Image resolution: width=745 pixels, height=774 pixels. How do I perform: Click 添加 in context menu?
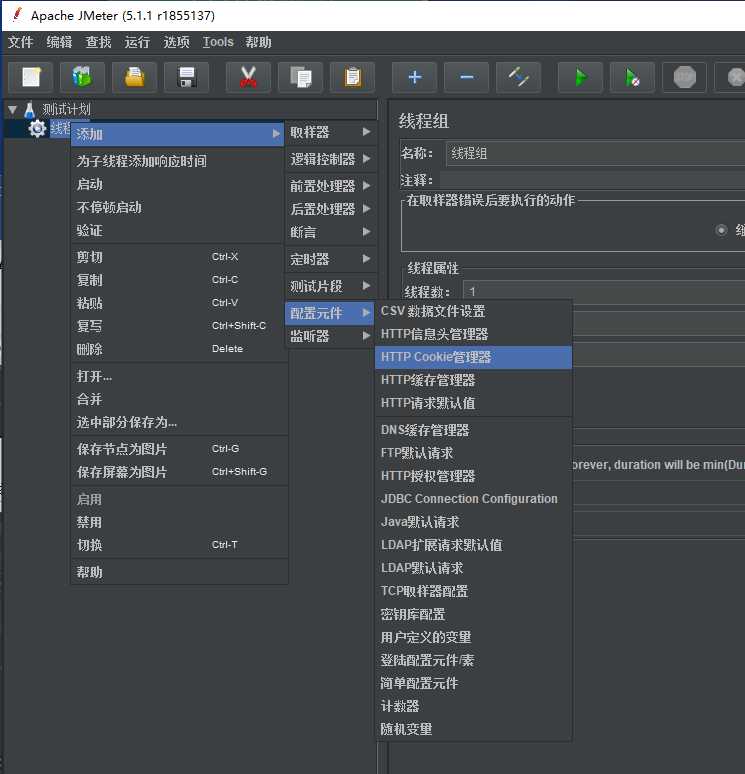(x=178, y=134)
